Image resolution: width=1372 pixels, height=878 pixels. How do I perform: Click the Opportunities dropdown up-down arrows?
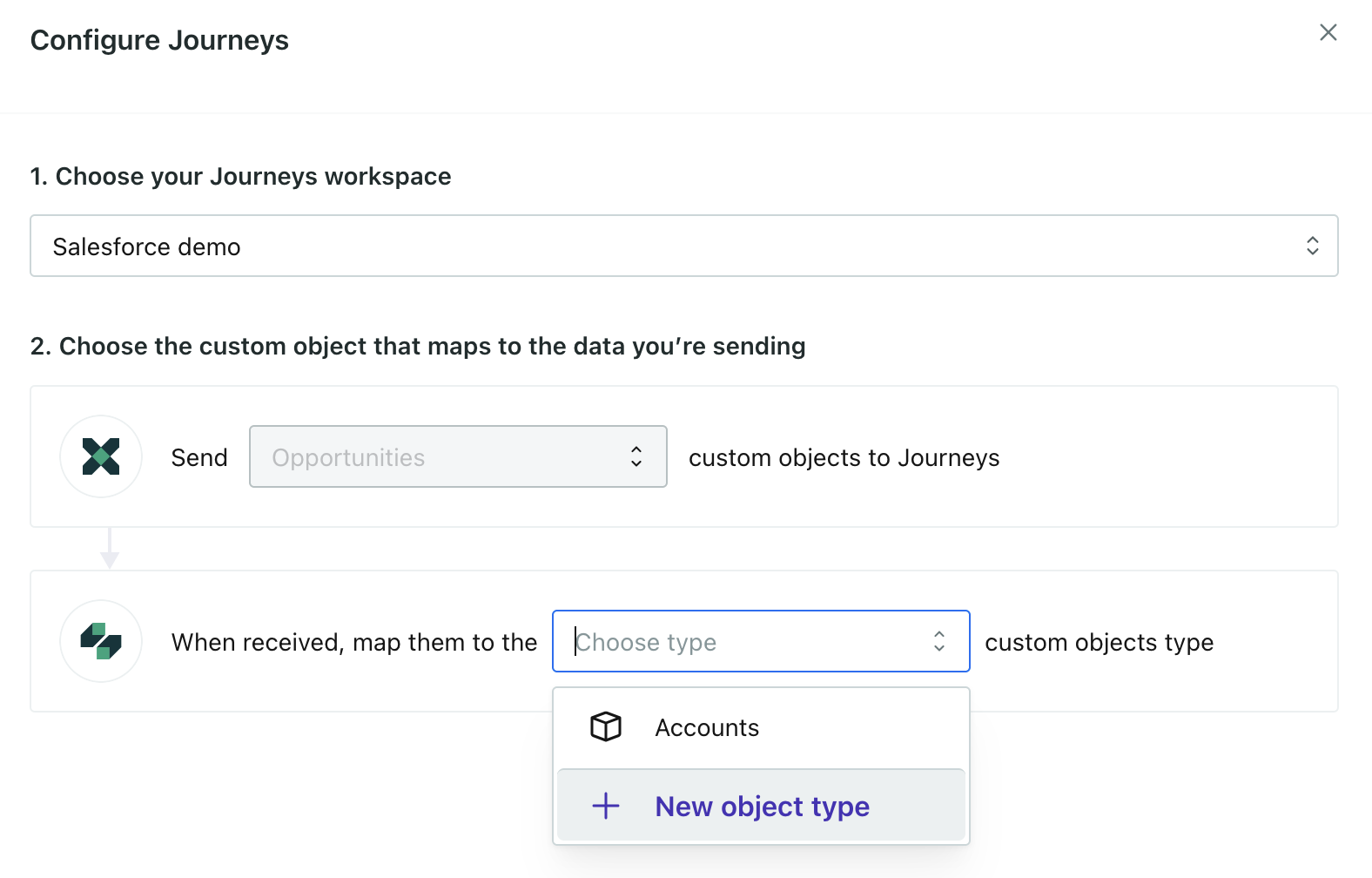636,456
